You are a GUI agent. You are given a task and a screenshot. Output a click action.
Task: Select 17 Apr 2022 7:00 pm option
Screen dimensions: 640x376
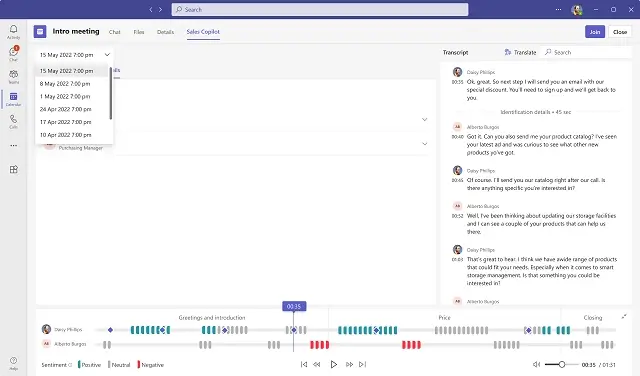[72, 122]
